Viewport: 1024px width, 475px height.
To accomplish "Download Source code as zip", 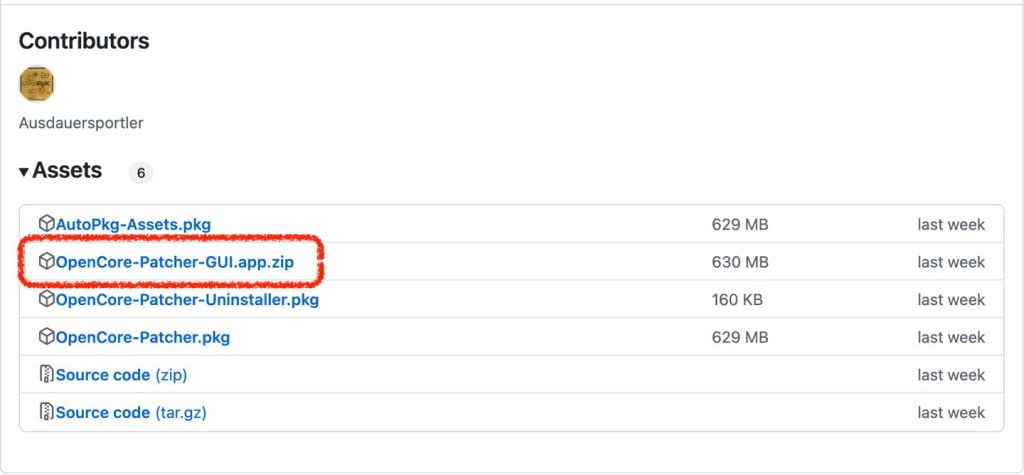I will (x=121, y=375).
